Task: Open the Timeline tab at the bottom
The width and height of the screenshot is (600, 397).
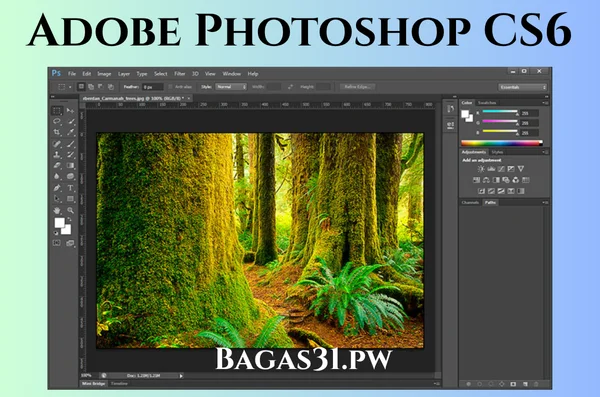Action: tap(119, 384)
